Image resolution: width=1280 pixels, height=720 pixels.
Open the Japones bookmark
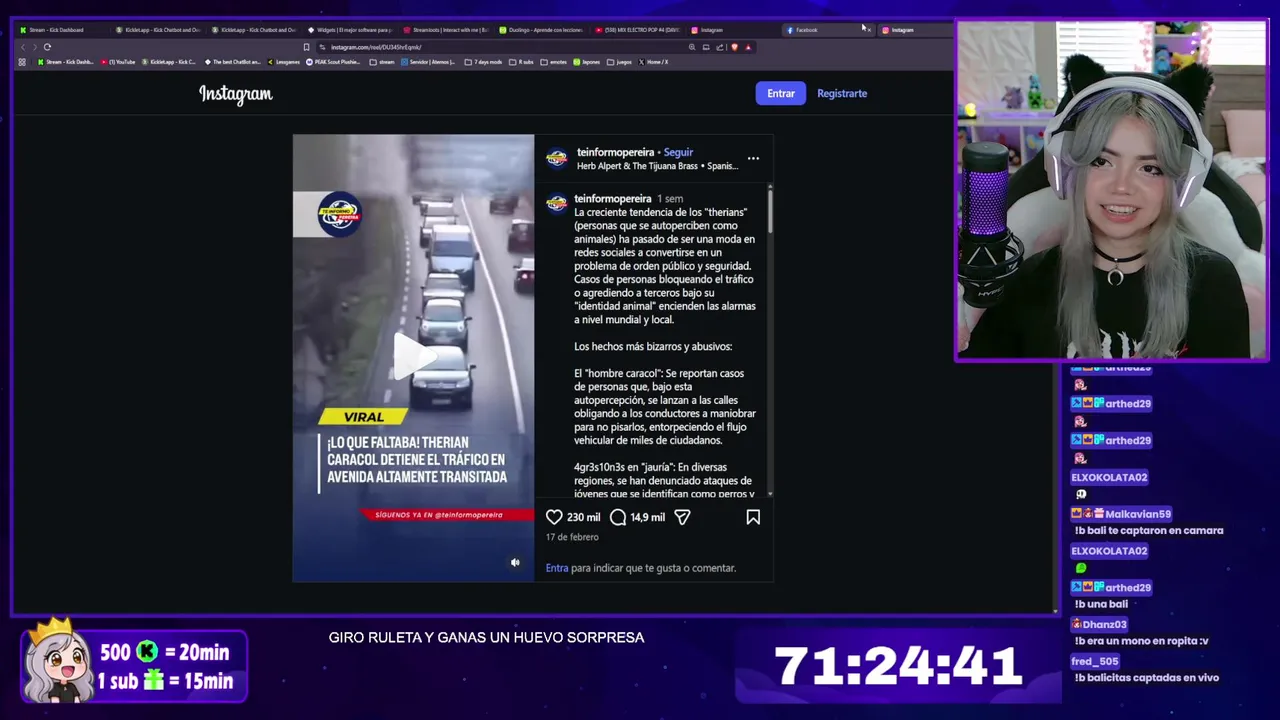pos(587,62)
